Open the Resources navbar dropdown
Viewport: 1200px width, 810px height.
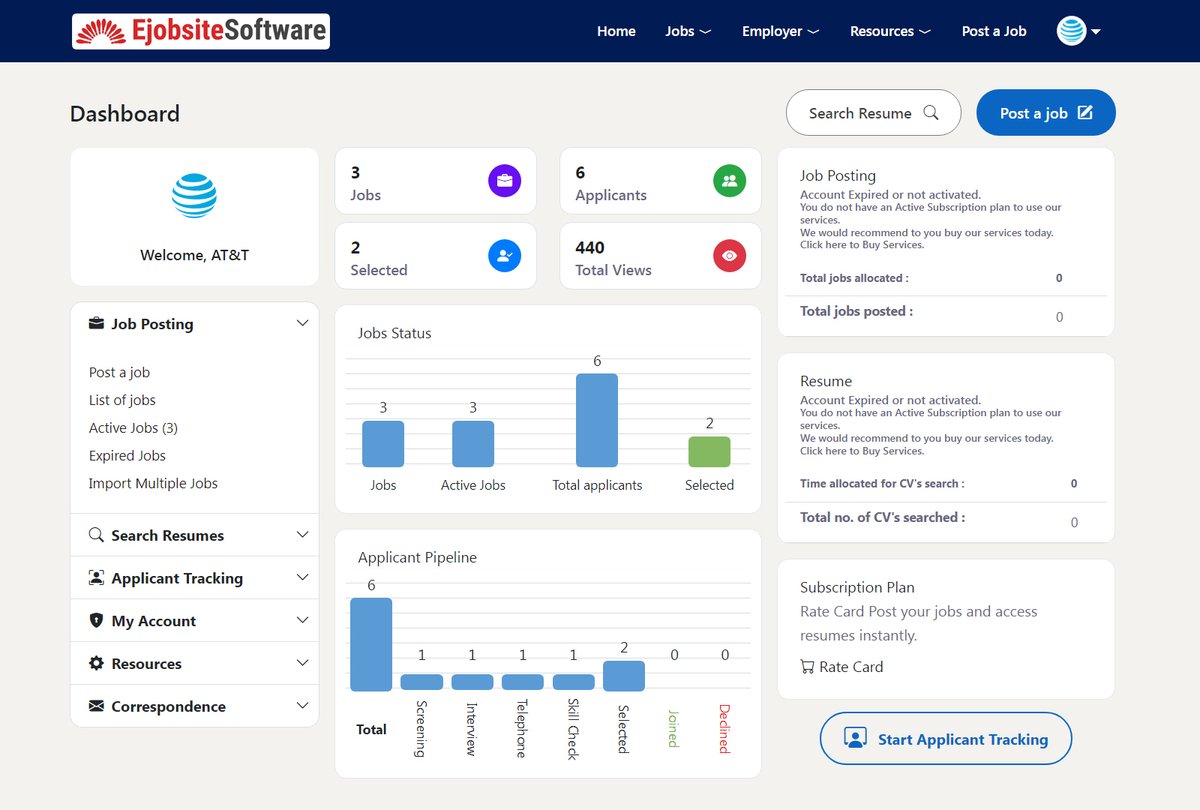pyautogui.click(x=889, y=31)
